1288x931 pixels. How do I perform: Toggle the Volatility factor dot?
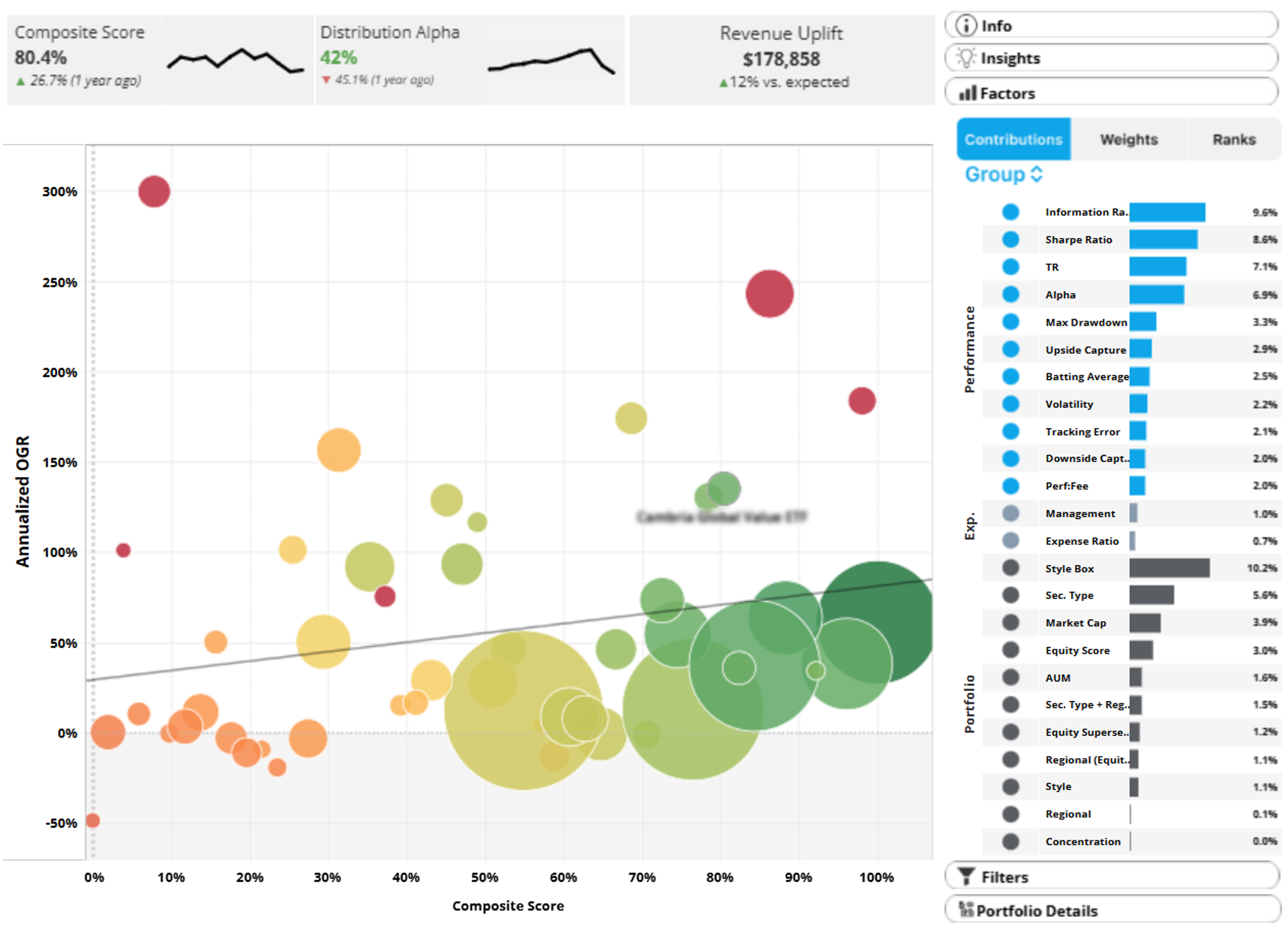pyautogui.click(x=1010, y=403)
